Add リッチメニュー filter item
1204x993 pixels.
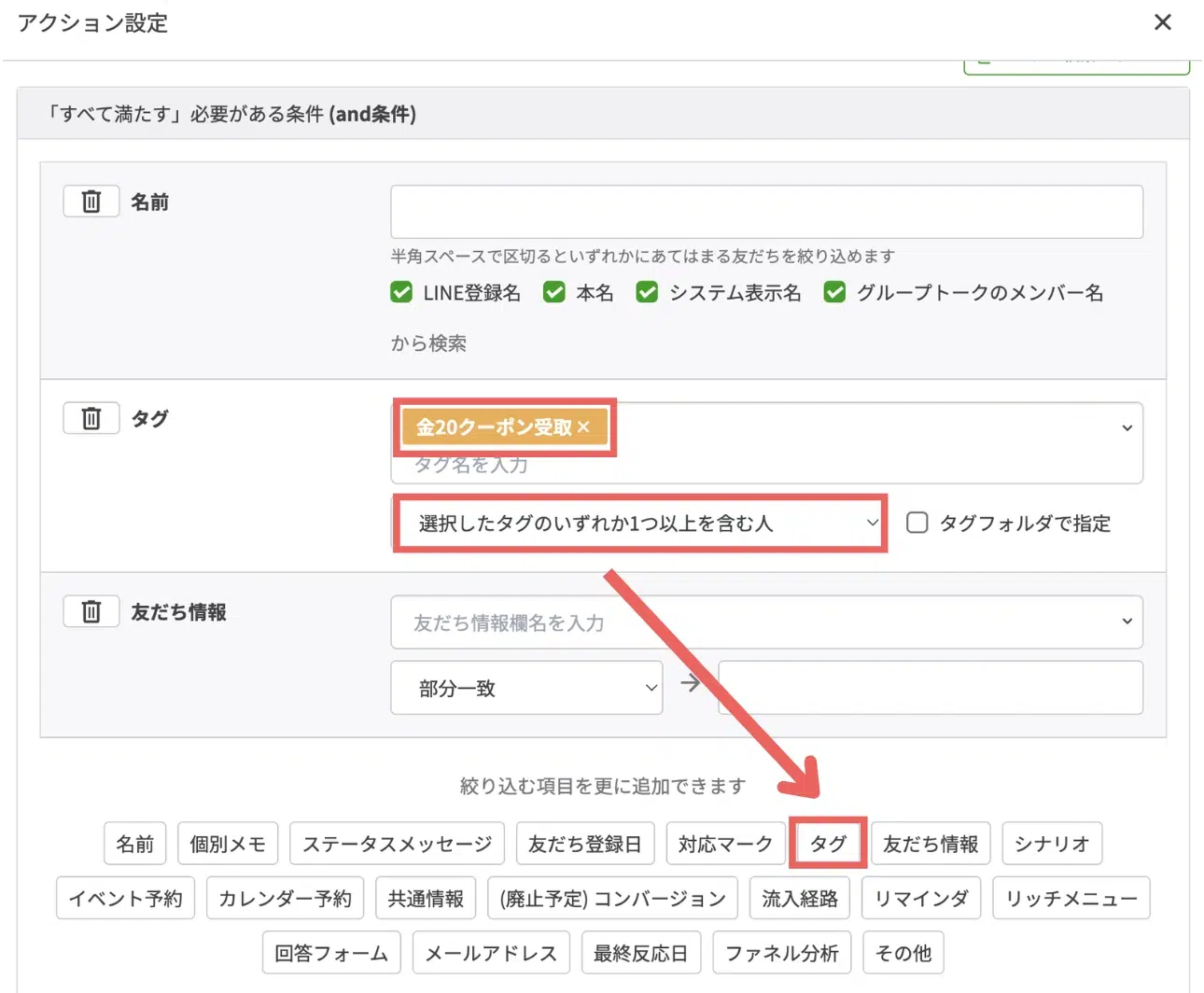[x=1071, y=899]
